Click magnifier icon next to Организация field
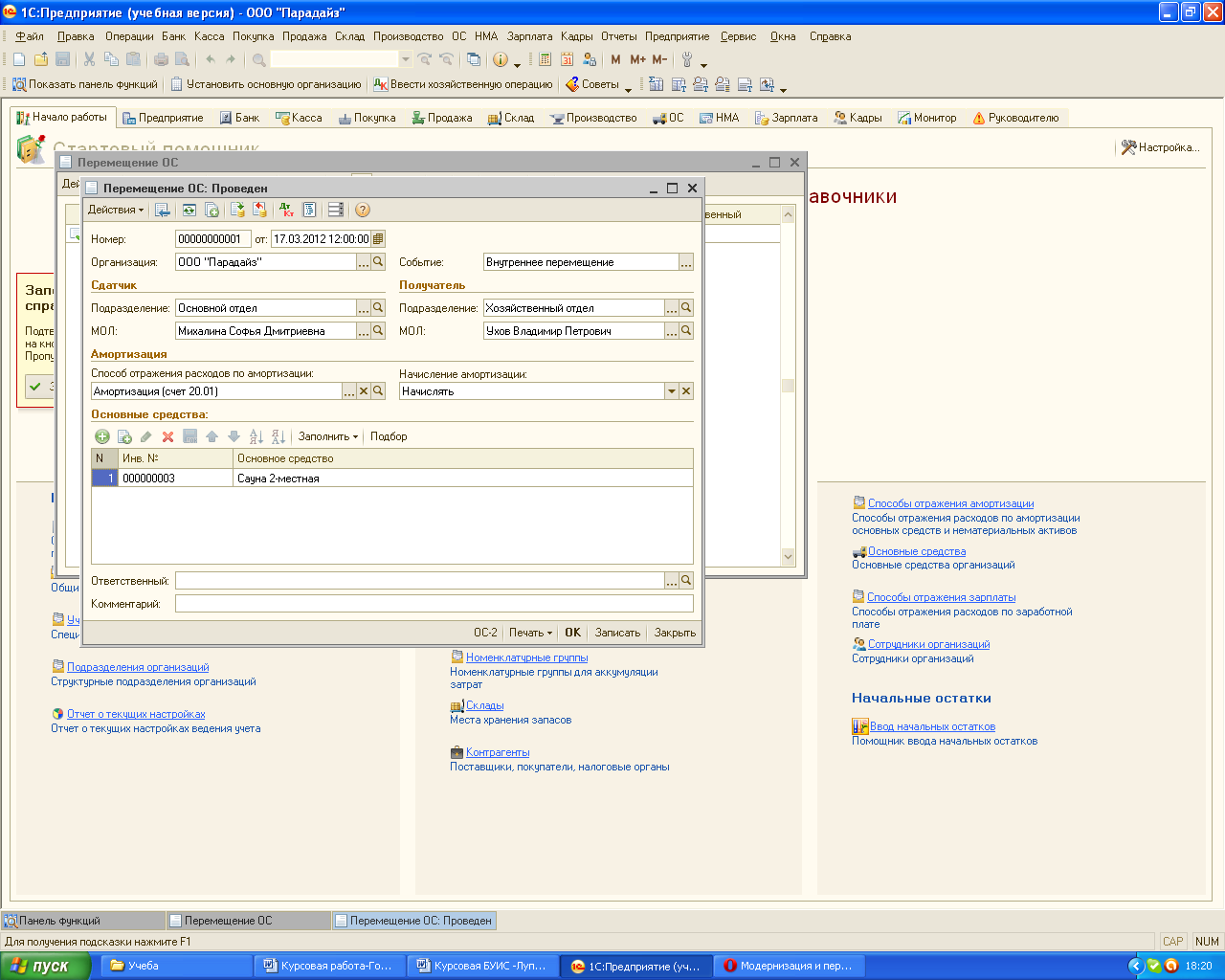The image size is (1225, 980). tap(378, 262)
